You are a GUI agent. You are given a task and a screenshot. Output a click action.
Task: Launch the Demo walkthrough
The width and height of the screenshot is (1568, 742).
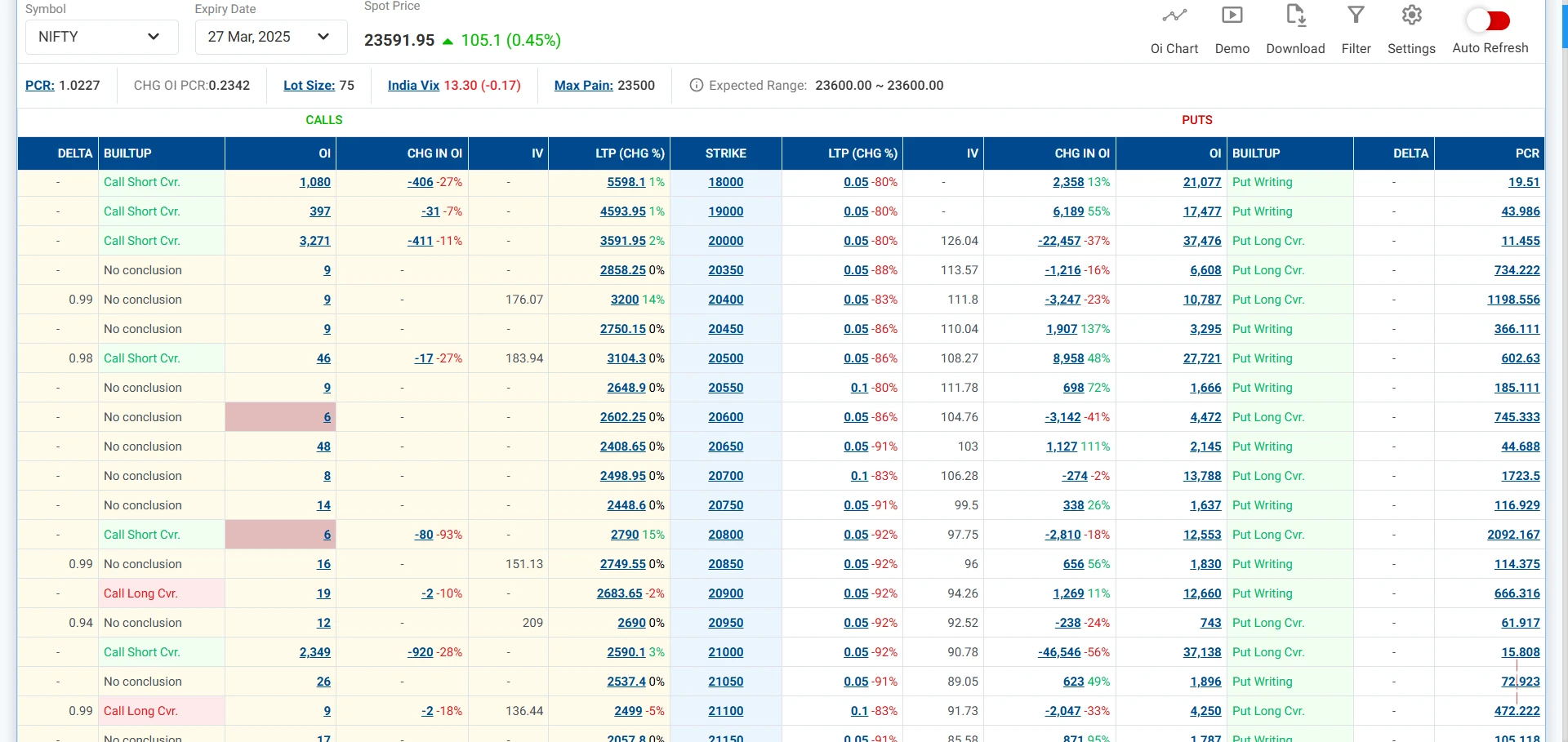click(x=1231, y=29)
